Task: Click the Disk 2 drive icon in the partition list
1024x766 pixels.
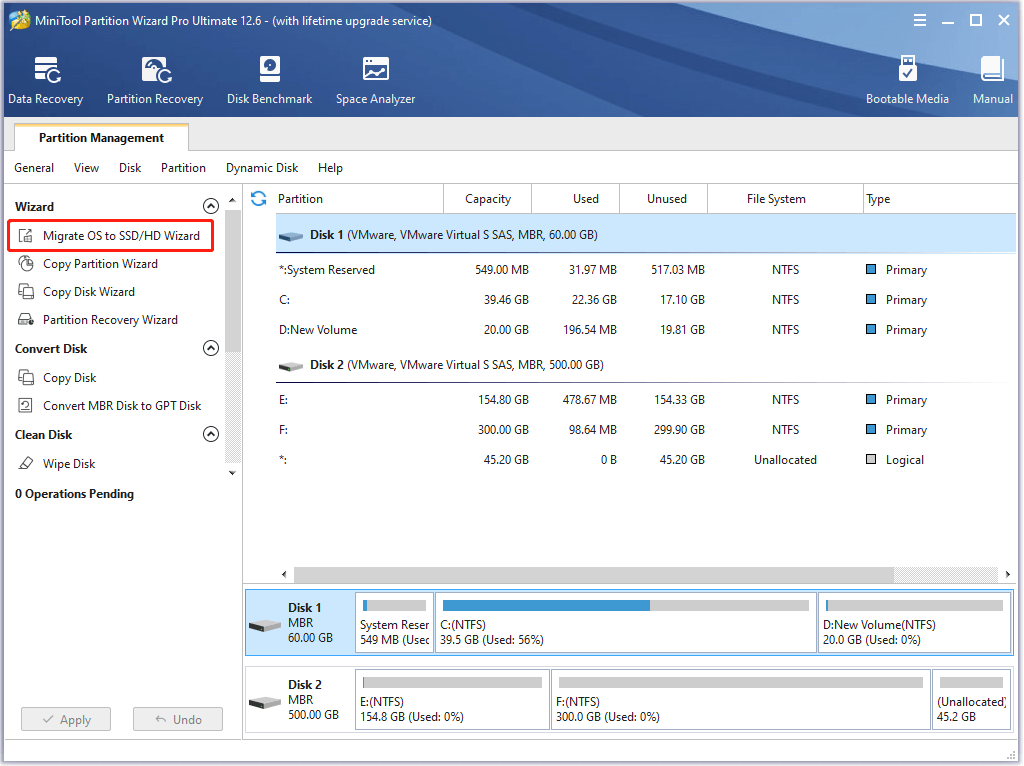Action: [291, 366]
